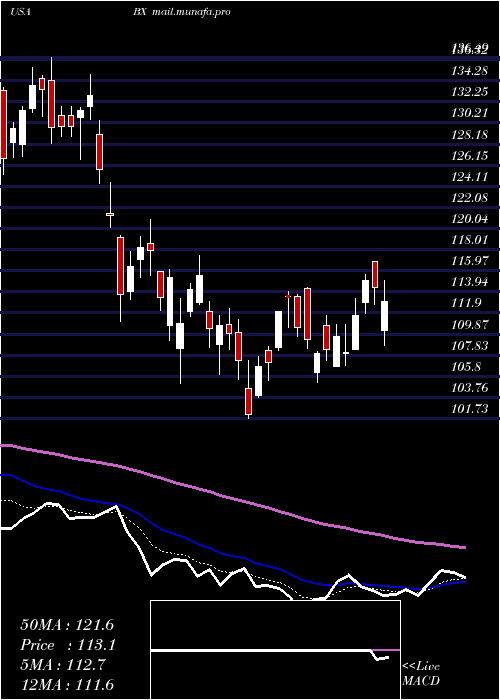This screenshot has height=700, width=500.
Task: Click the 111.9 price axis label
Action: [x=467, y=303]
